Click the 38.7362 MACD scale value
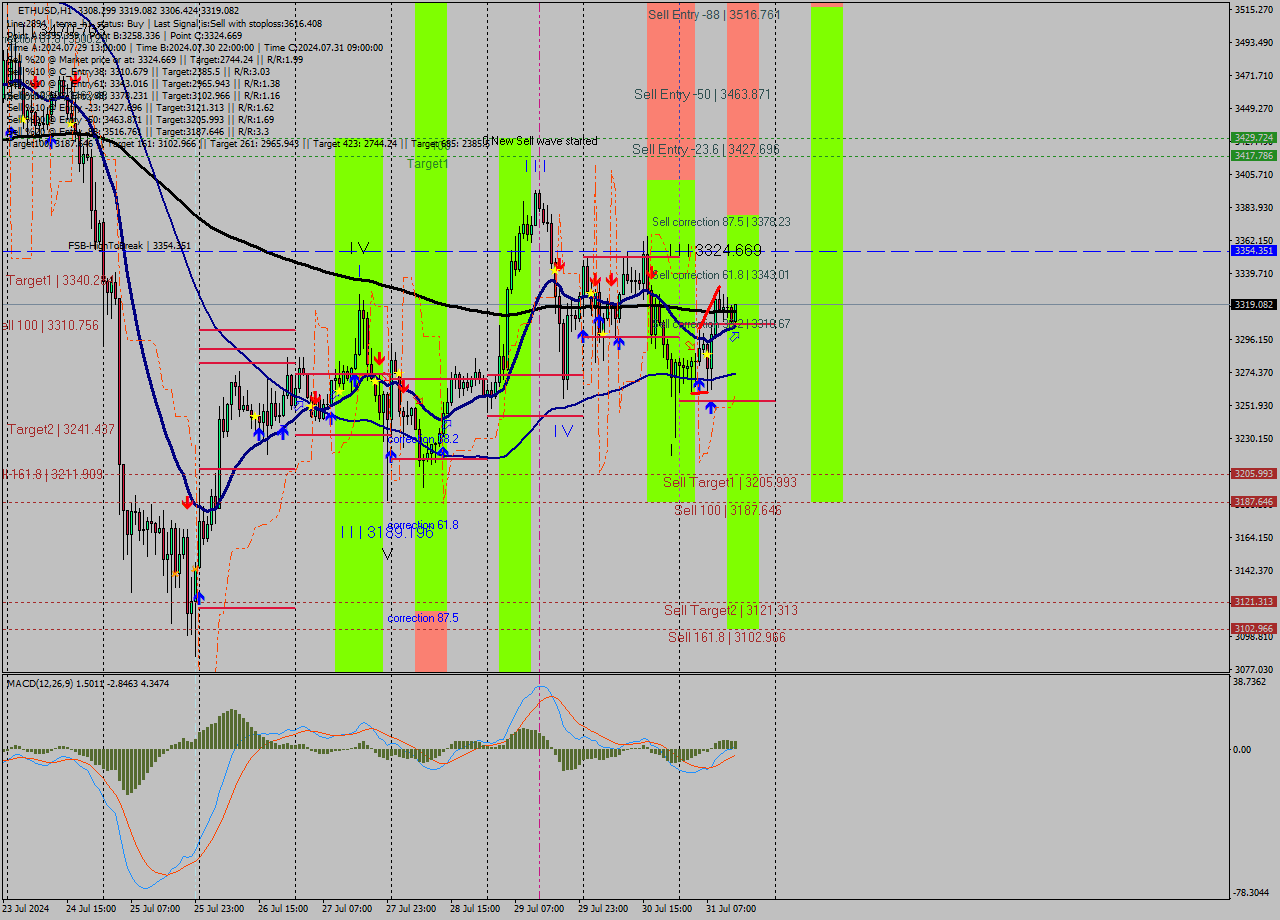Image resolution: width=1280 pixels, height=920 pixels. click(1251, 681)
